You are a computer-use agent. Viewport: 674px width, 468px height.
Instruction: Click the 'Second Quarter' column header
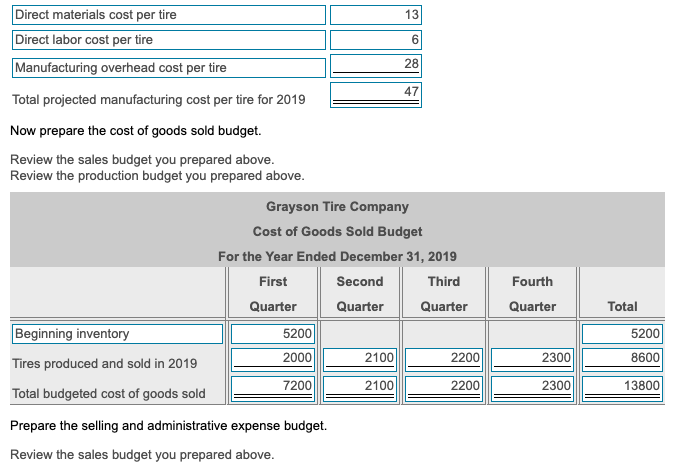[x=360, y=294]
